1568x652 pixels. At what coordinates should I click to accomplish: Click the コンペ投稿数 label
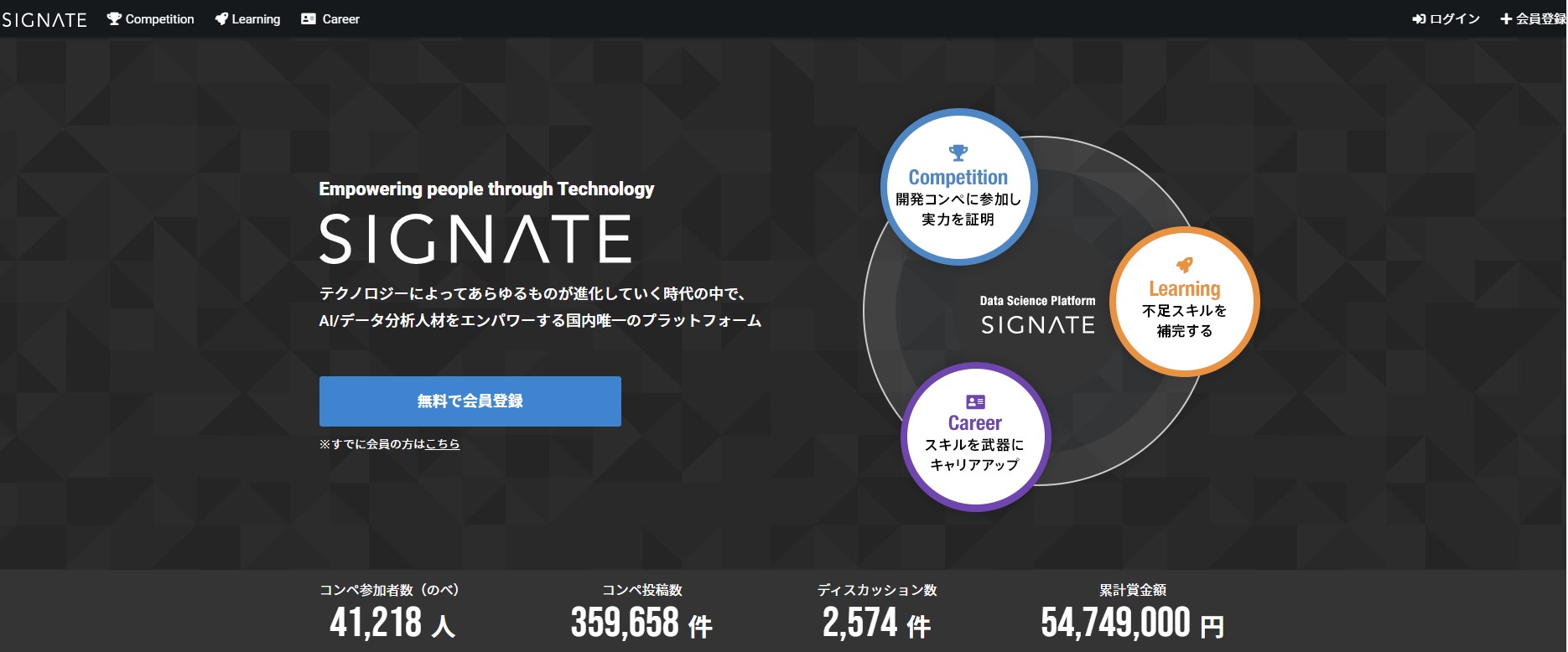(642, 590)
